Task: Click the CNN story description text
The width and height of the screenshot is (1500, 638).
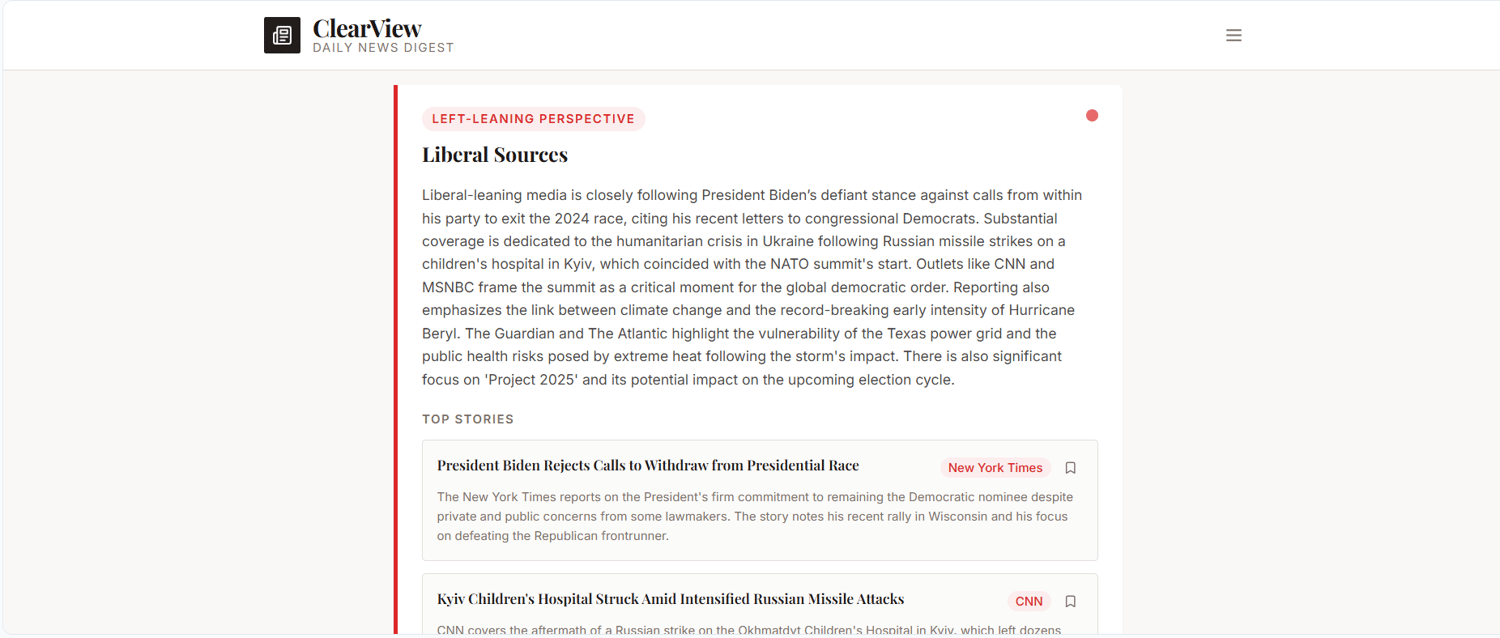Action: pyautogui.click(x=749, y=629)
